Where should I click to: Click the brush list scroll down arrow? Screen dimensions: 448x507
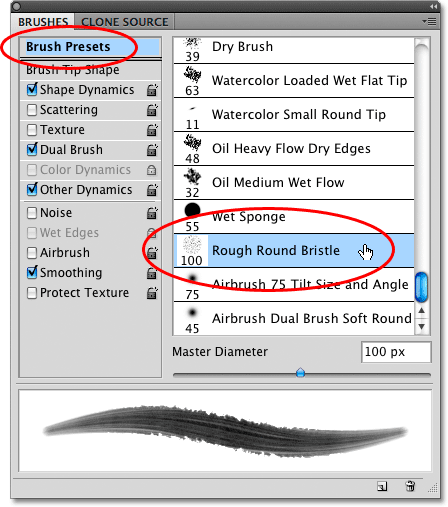coord(422,327)
